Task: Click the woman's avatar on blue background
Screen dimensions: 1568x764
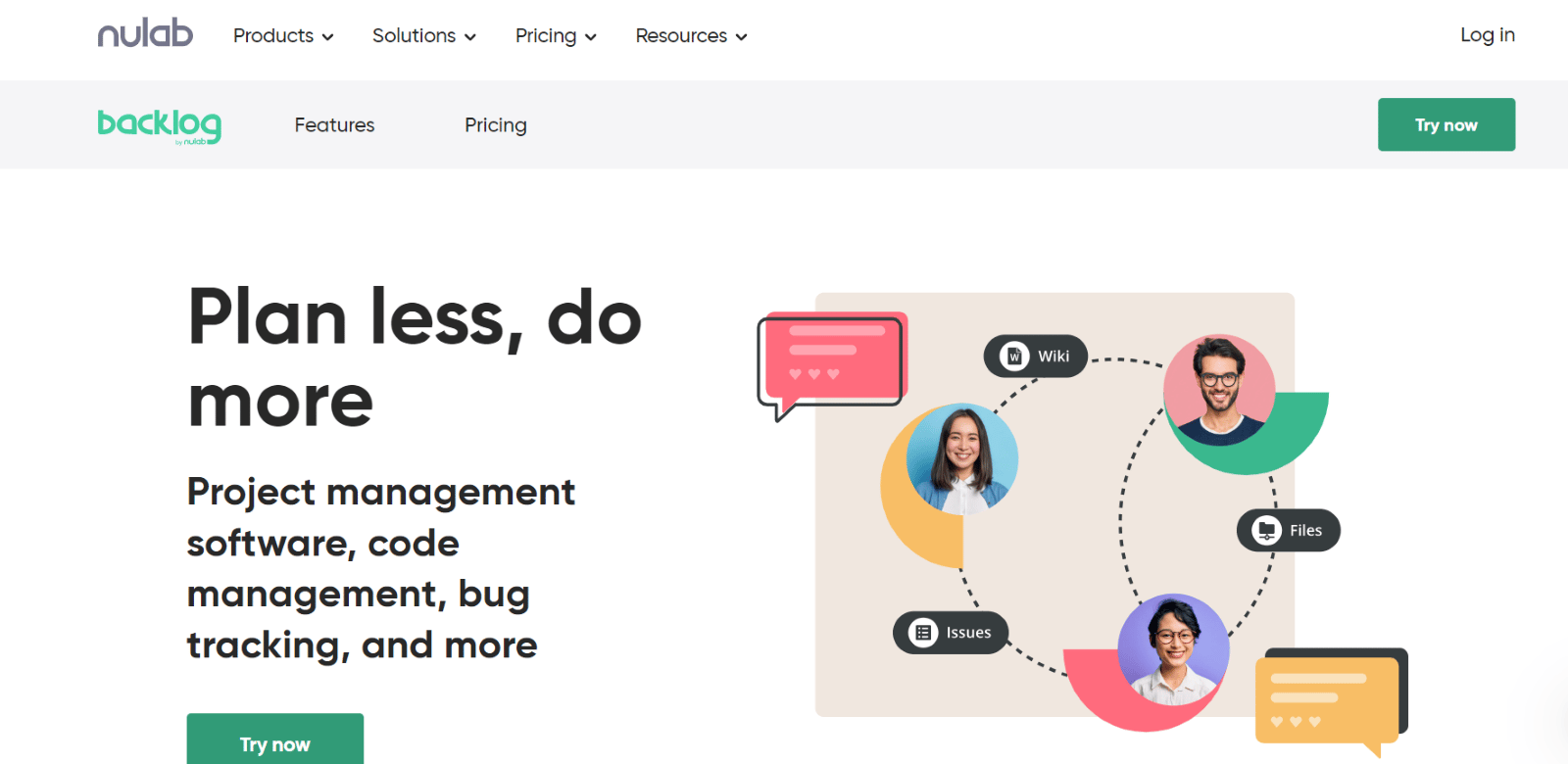Action: click(x=962, y=459)
